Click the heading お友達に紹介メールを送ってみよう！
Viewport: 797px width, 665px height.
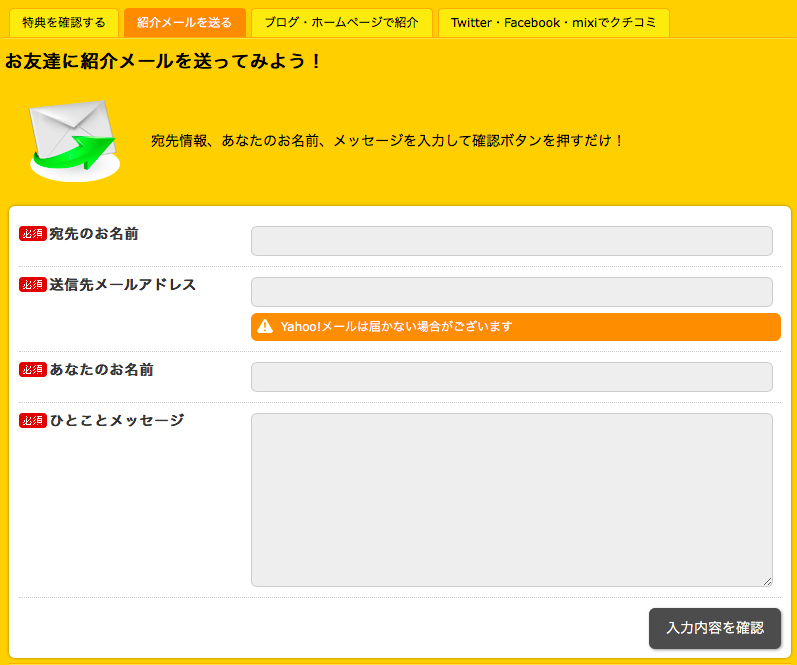pos(163,62)
